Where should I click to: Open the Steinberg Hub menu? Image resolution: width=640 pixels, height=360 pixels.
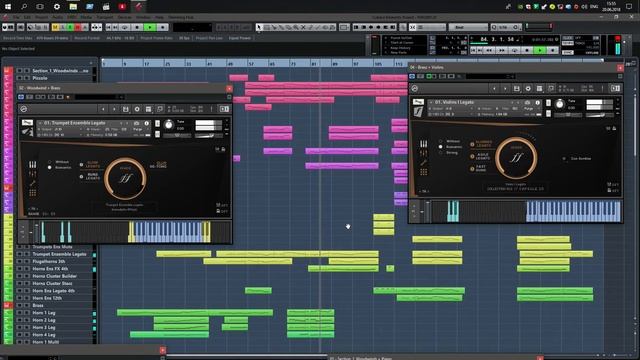pyautogui.click(x=181, y=18)
